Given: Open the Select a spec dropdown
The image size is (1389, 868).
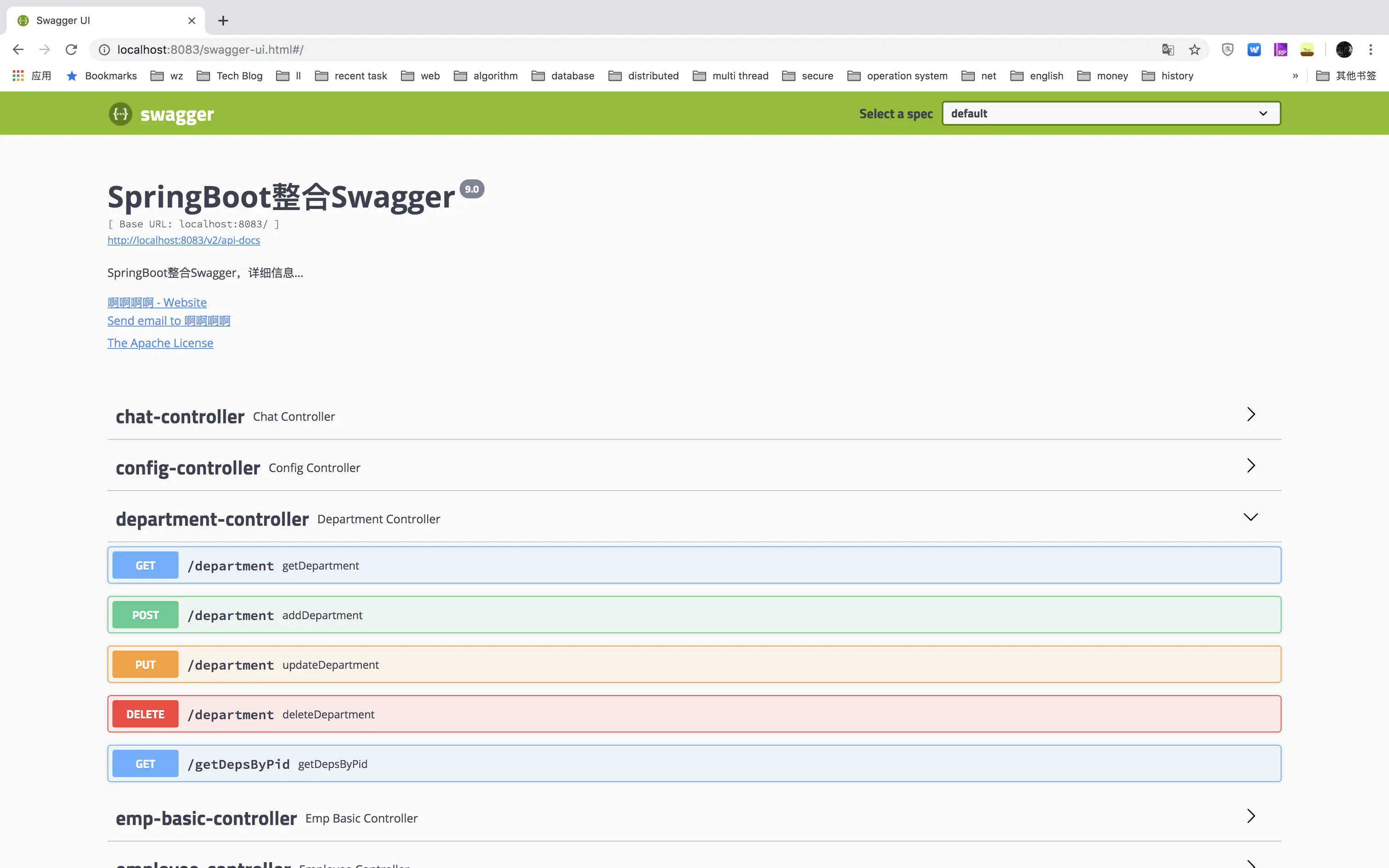Looking at the screenshot, I should point(1111,114).
